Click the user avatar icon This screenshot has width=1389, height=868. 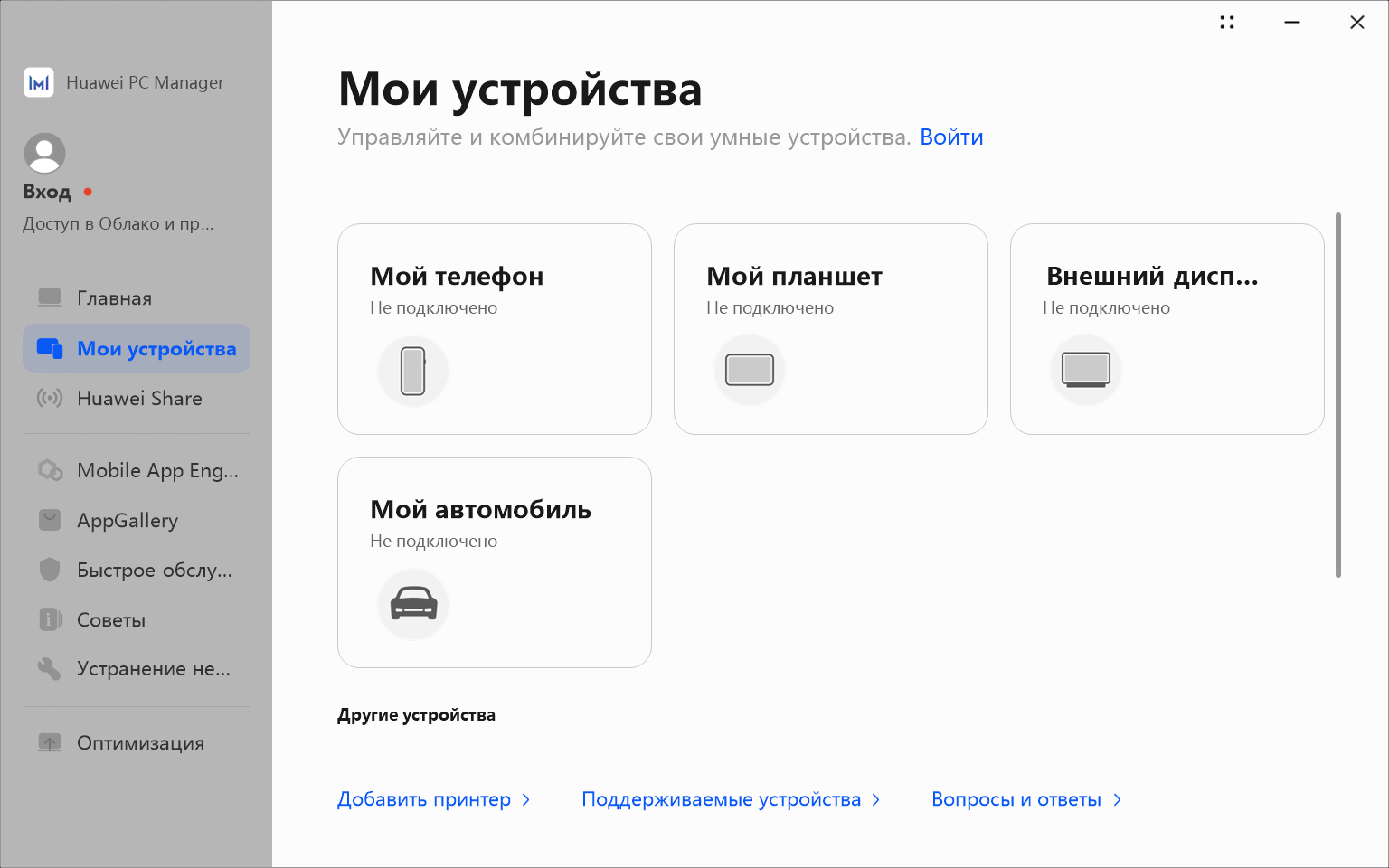(x=44, y=153)
